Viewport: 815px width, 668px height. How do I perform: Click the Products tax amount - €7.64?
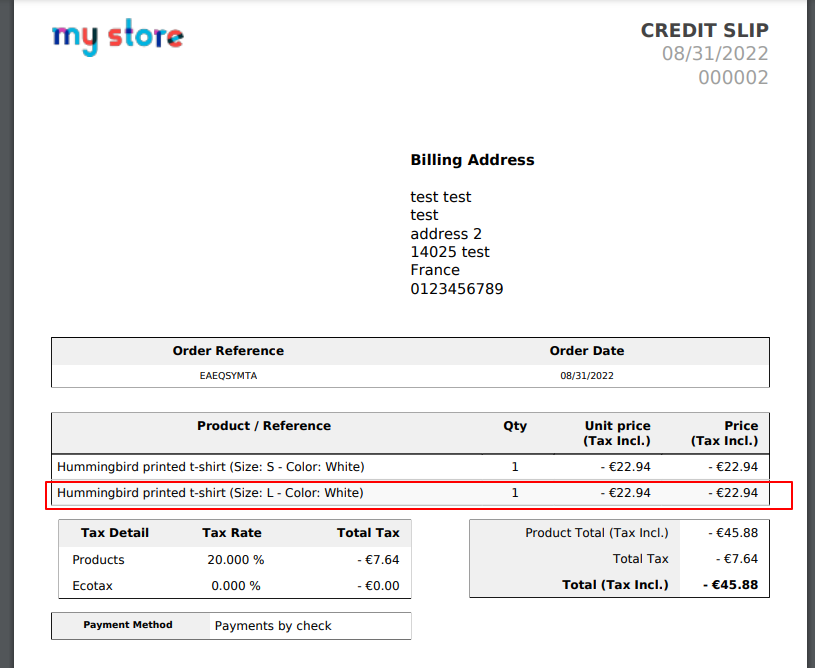click(x=378, y=560)
